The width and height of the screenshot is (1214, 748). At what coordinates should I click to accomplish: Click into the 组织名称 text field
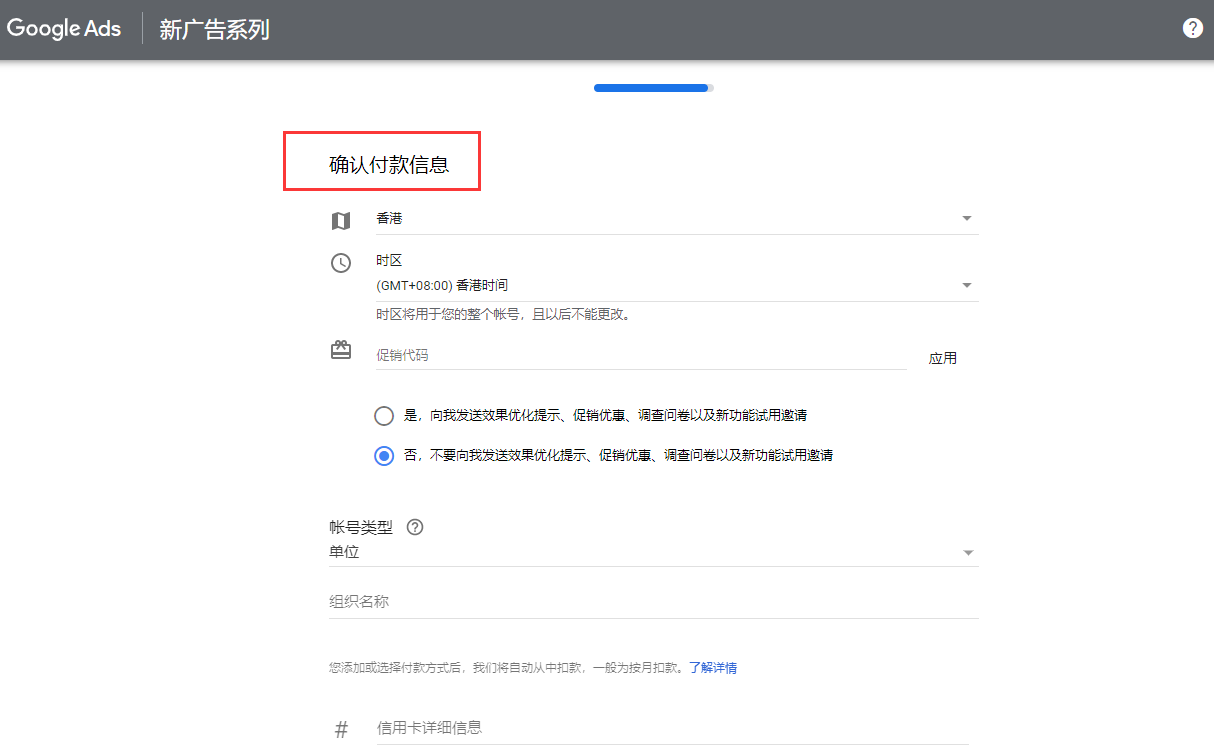click(x=653, y=602)
